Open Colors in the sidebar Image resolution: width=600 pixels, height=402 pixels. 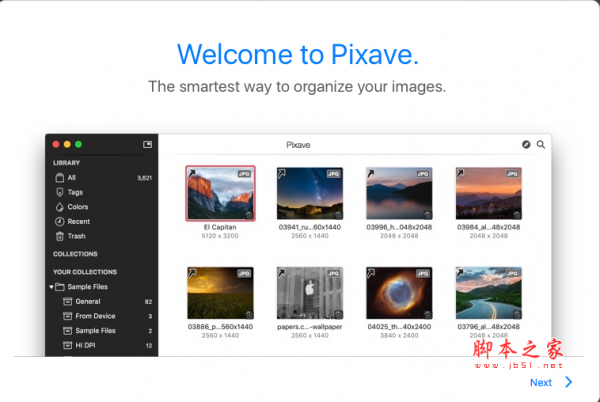coord(102,207)
